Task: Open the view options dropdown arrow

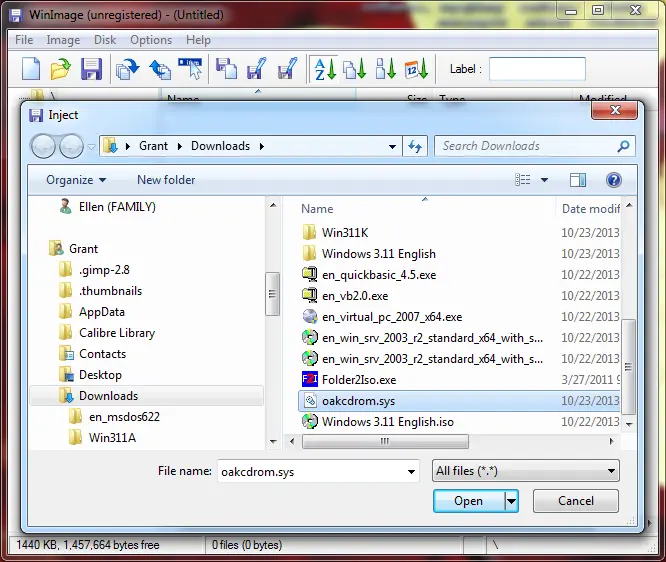Action: [544, 180]
